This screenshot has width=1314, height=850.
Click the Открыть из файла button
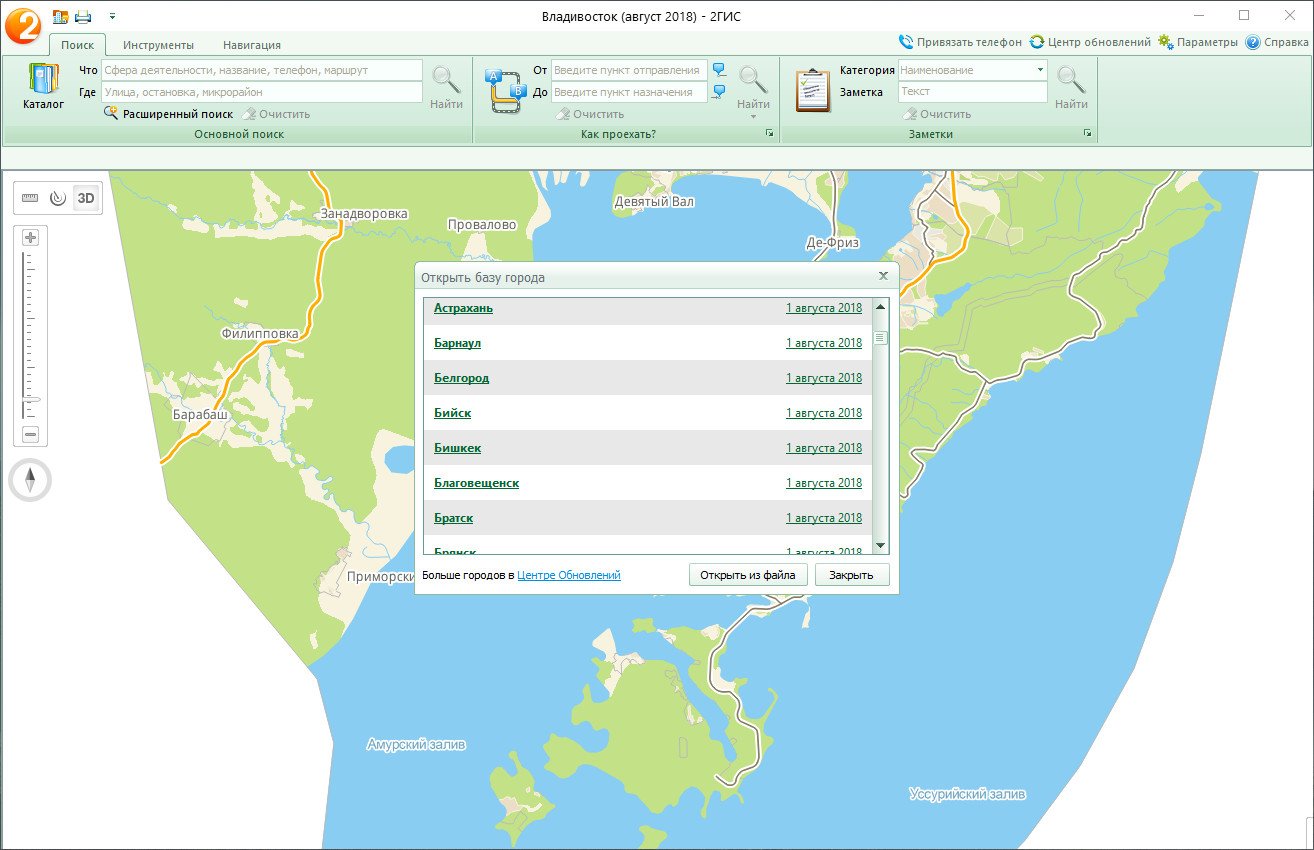coord(747,575)
